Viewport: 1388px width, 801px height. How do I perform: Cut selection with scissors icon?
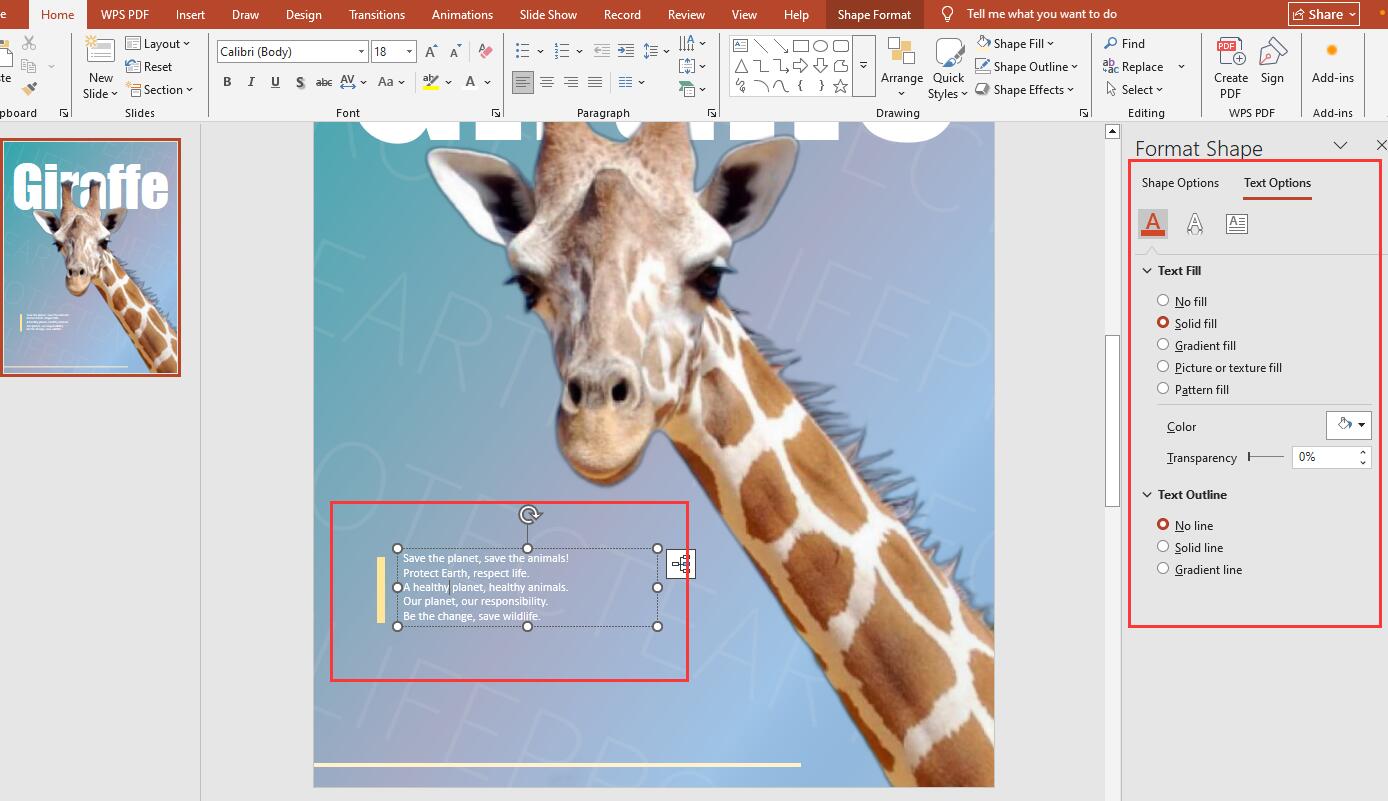point(29,43)
